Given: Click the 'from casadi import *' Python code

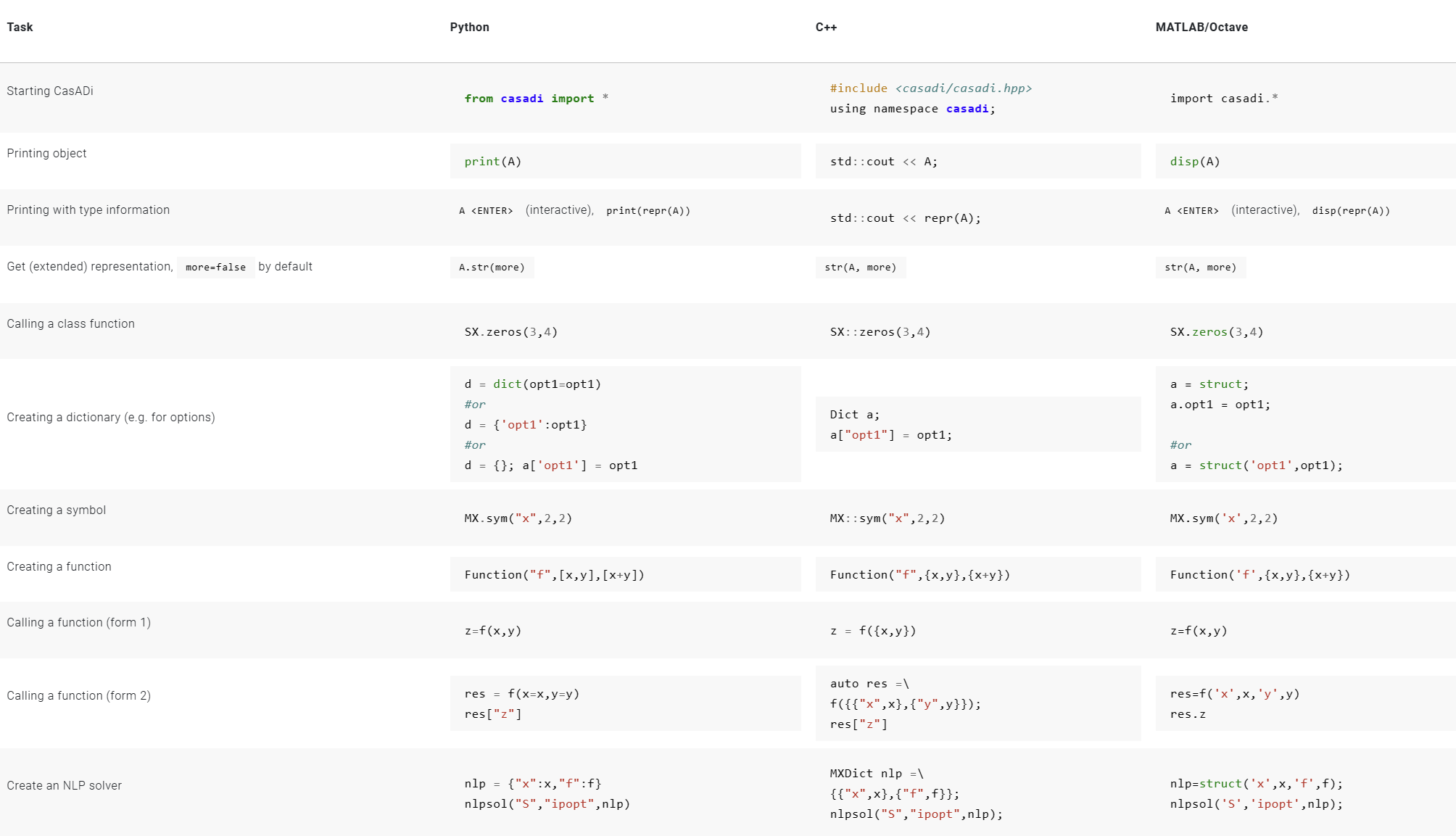Looking at the screenshot, I should [536, 99].
